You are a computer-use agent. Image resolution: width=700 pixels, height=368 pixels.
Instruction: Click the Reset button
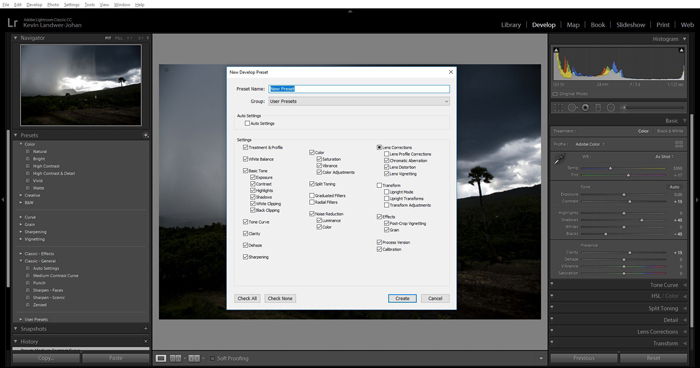pos(653,358)
